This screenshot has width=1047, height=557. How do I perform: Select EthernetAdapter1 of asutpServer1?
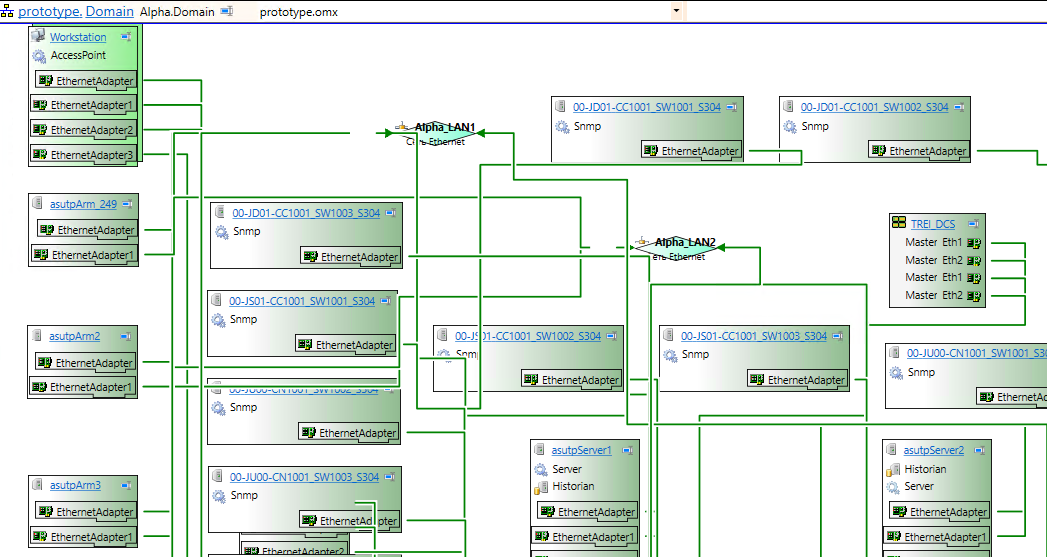click(x=585, y=536)
